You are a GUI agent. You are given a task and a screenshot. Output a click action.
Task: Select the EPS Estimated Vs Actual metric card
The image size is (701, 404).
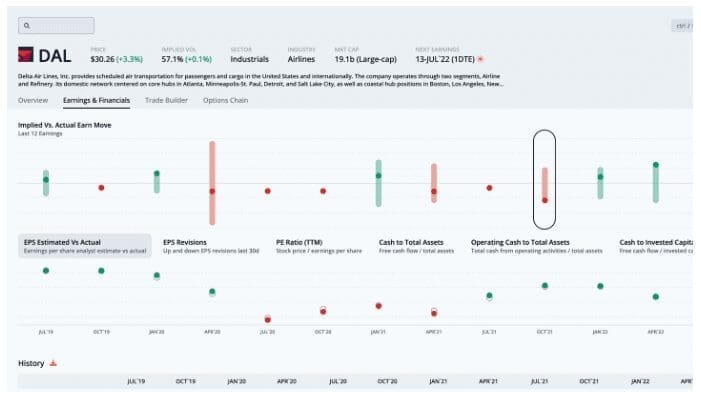[84, 246]
